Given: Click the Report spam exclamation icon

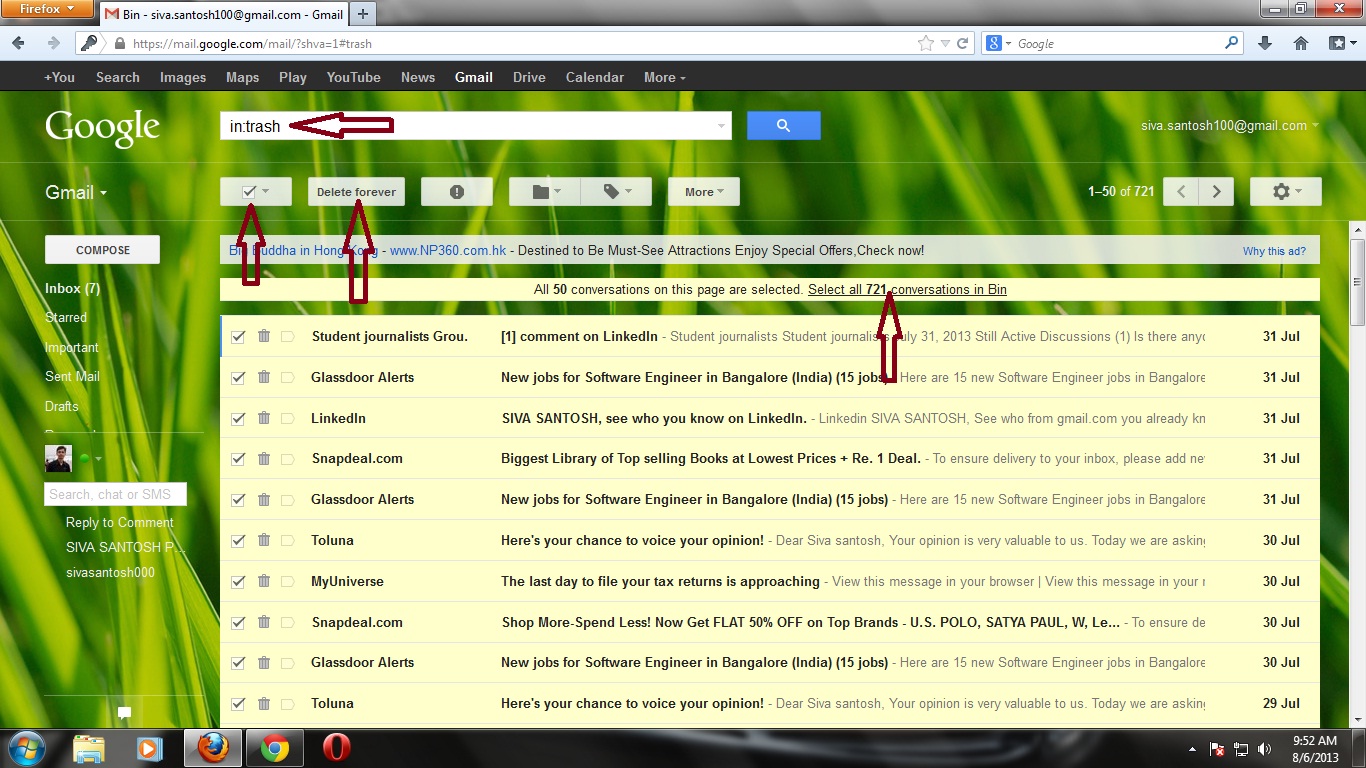Looking at the screenshot, I should tap(457, 192).
